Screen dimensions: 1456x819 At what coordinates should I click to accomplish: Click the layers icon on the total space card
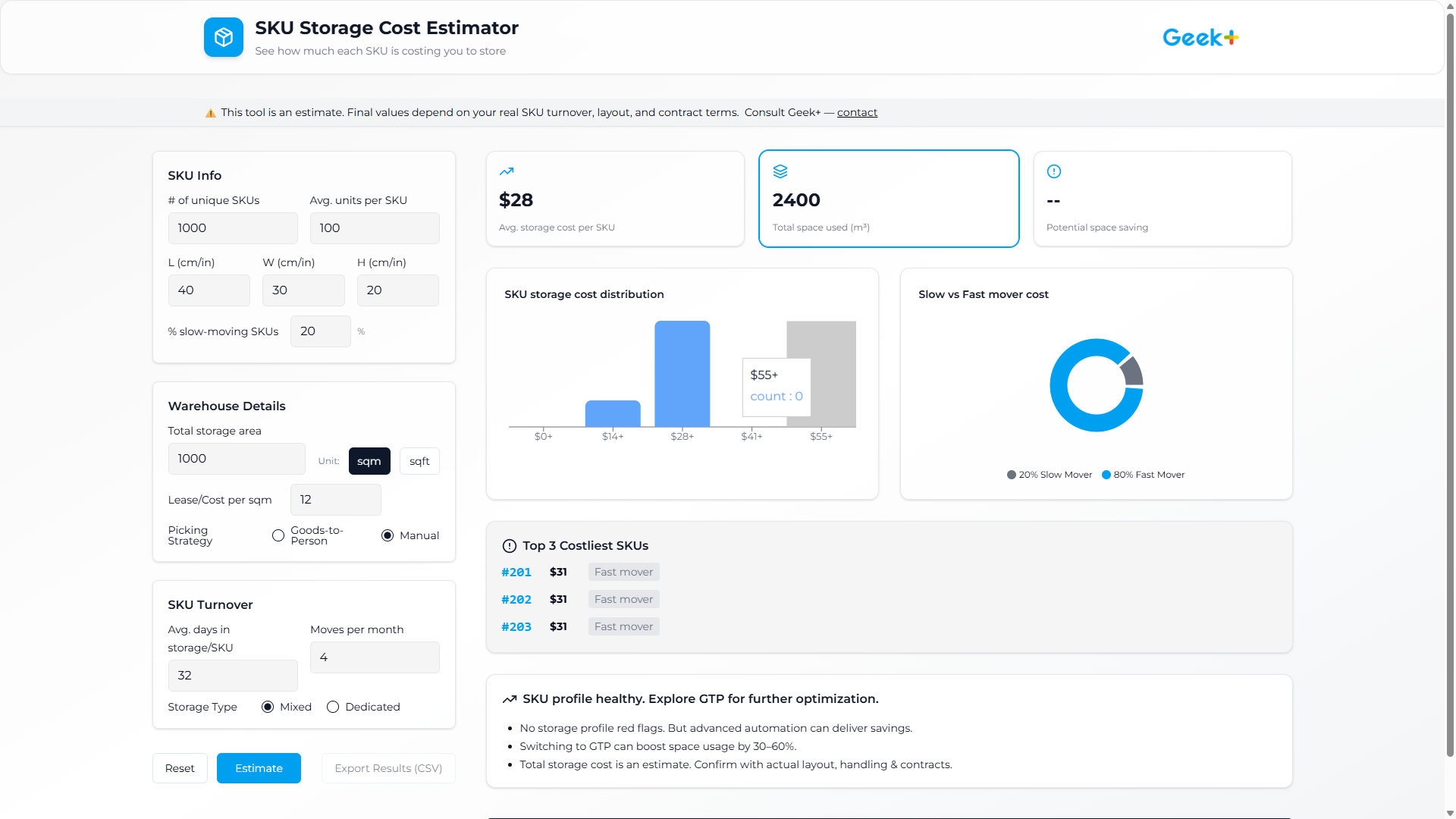[780, 171]
